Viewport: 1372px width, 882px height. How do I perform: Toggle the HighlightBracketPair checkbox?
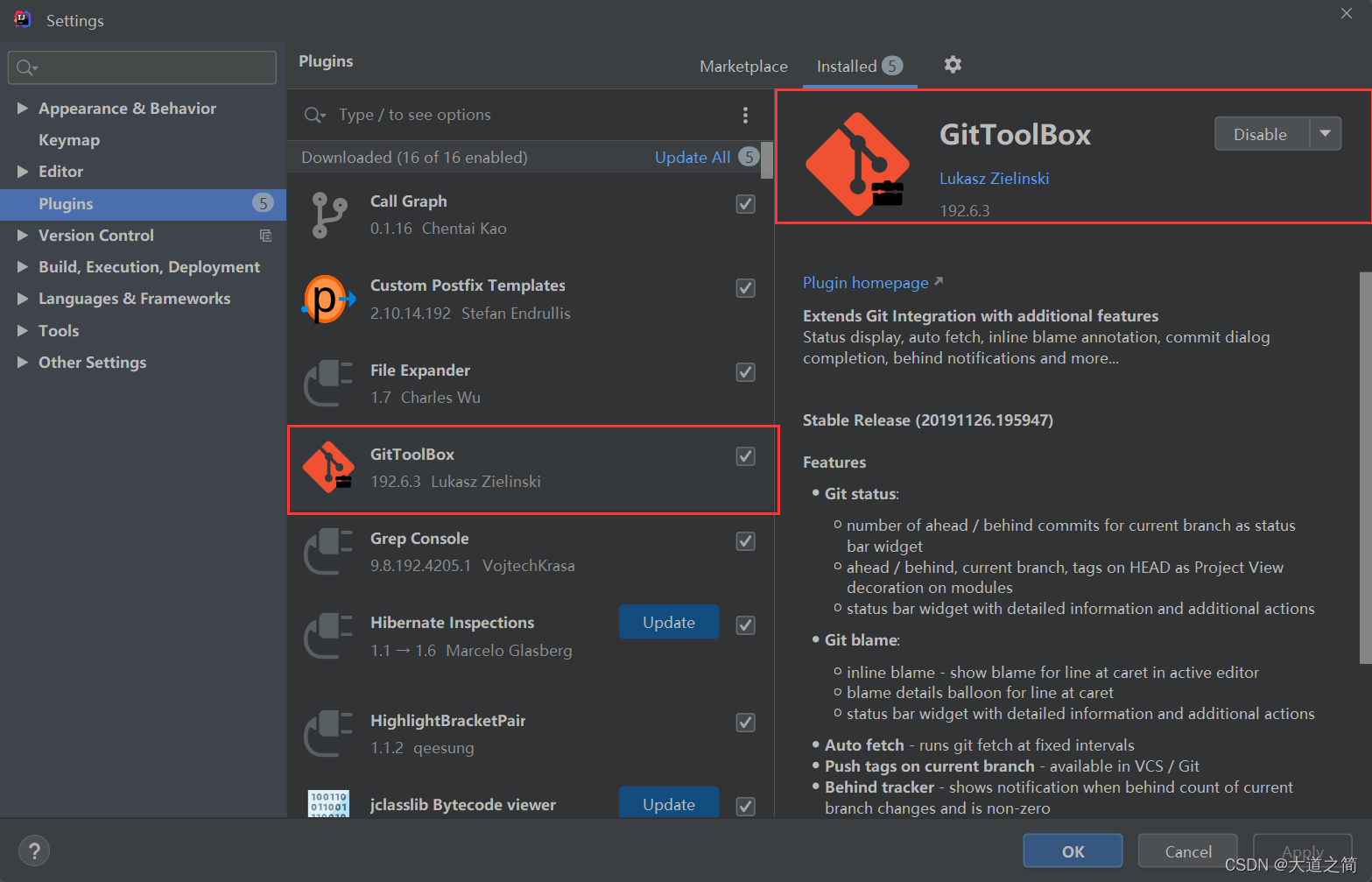746,723
